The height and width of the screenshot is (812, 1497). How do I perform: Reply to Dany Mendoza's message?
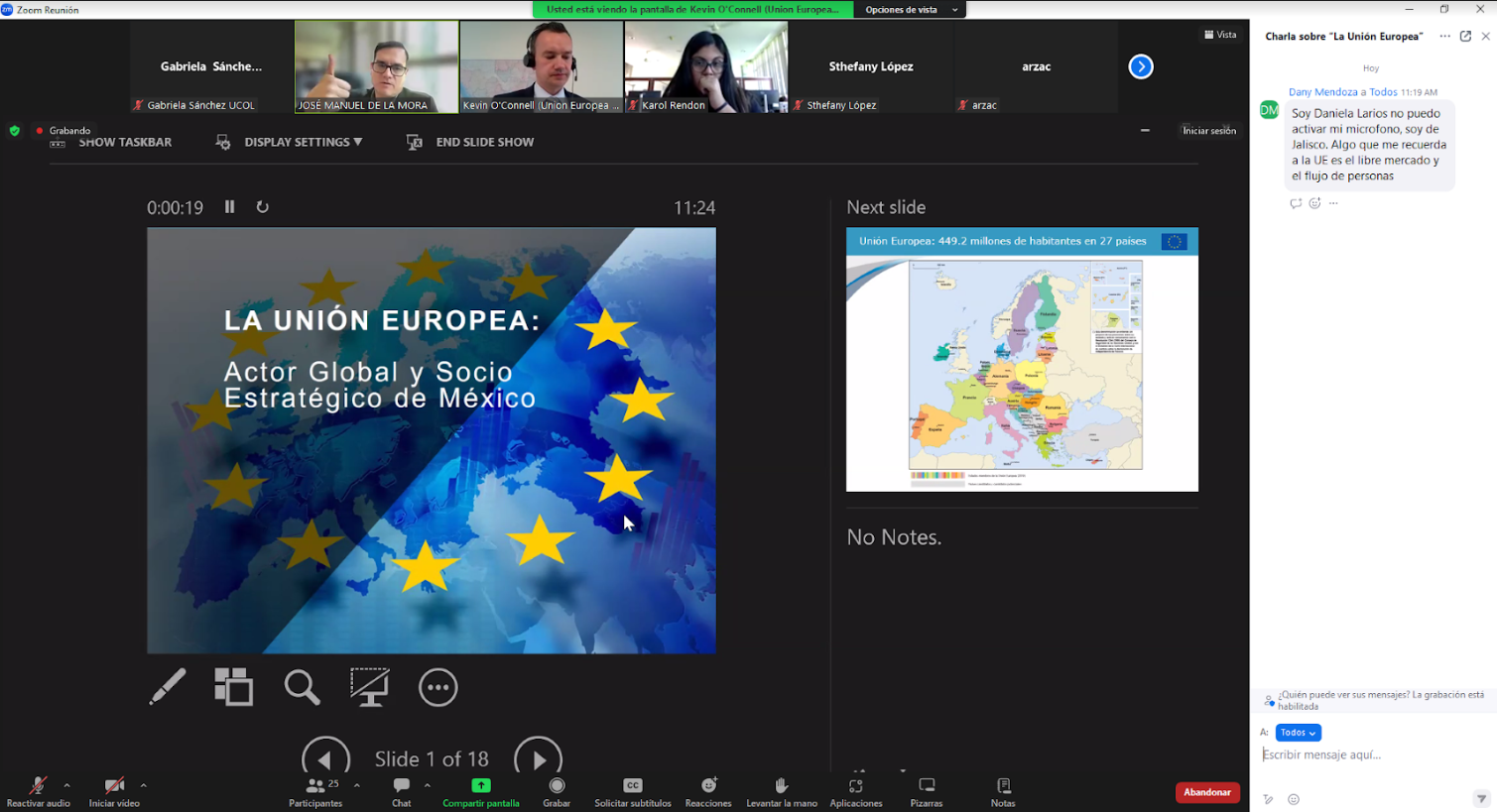tap(1296, 203)
